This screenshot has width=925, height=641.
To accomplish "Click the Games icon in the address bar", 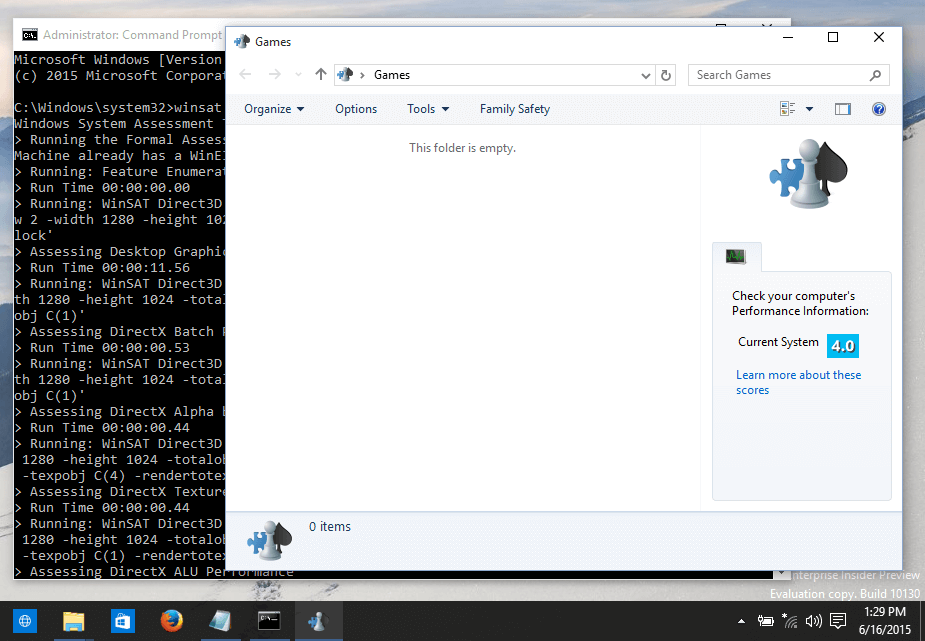I will point(345,75).
